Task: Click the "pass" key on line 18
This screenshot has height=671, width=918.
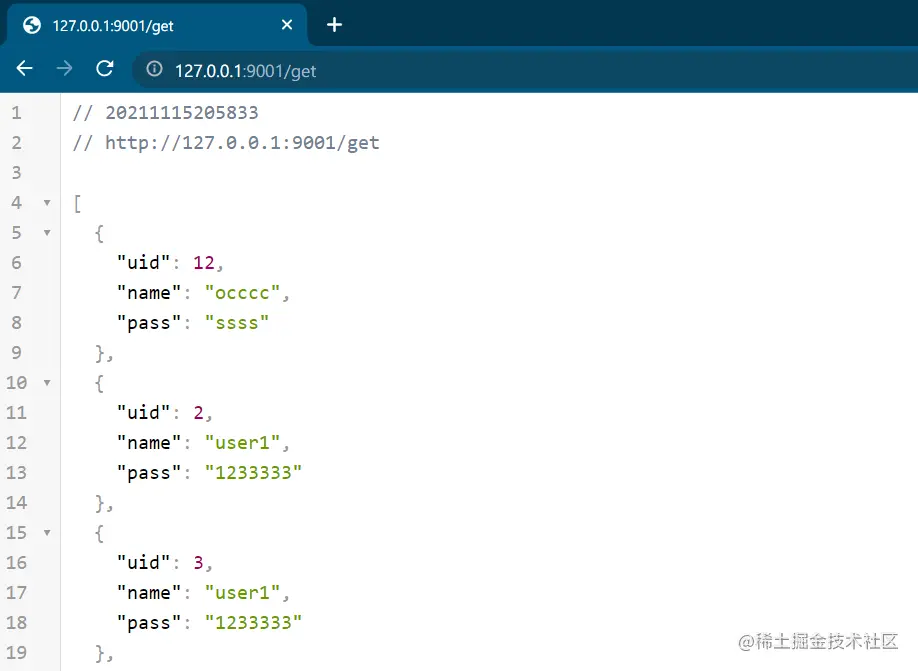Action: point(149,622)
